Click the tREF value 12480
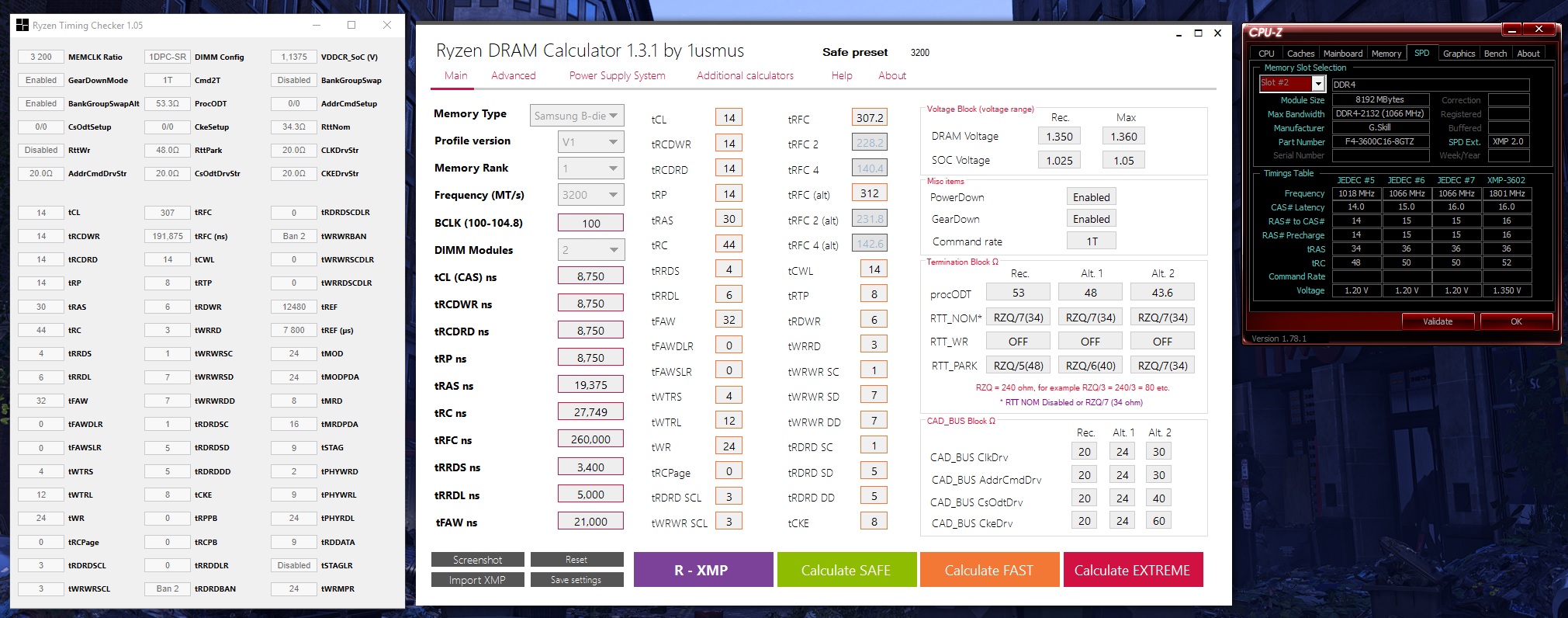Viewport: 1568px width, 618px height. [294, 307]
